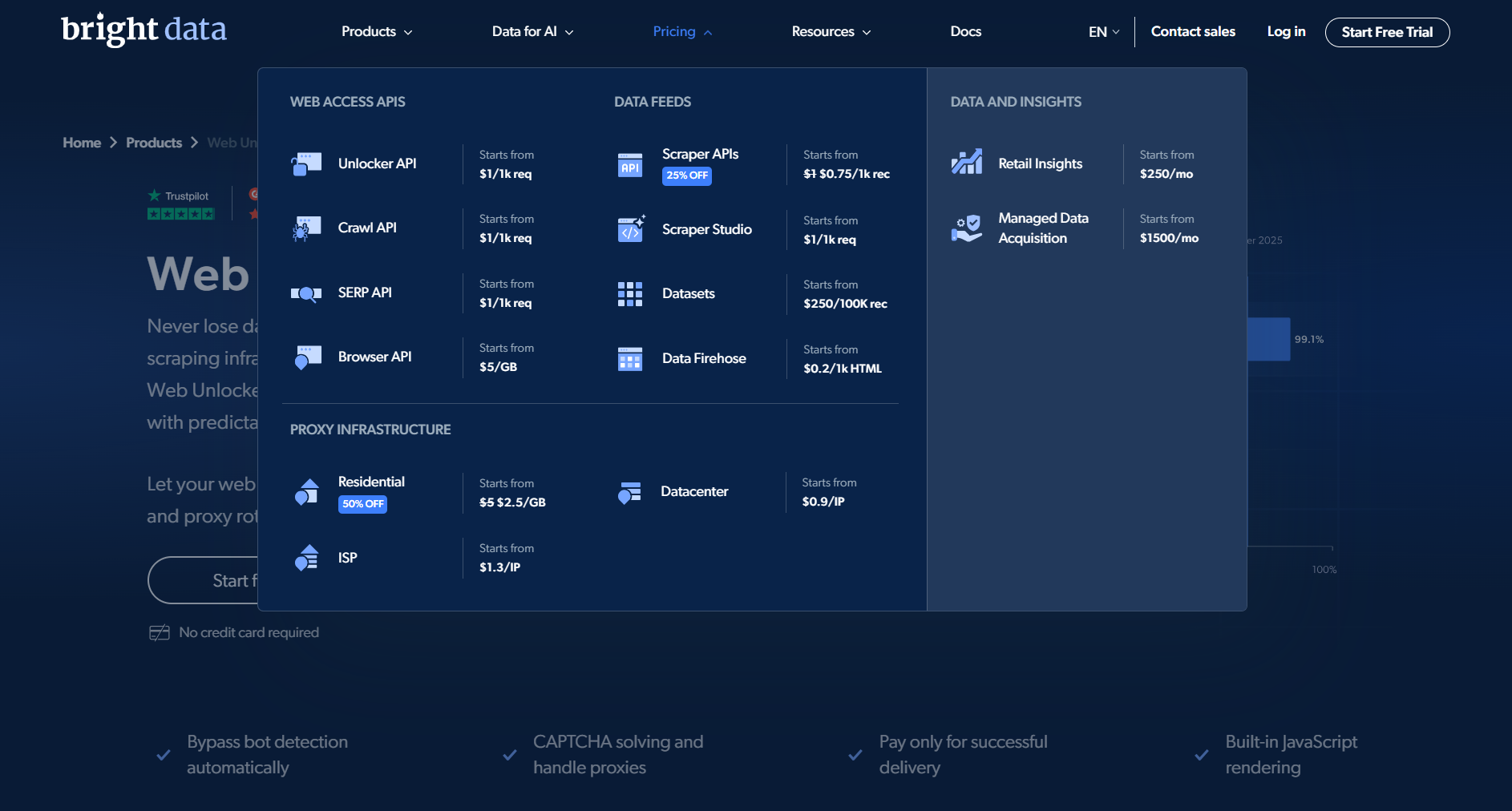Choose Residential proxy pricing

coord(371,482)
